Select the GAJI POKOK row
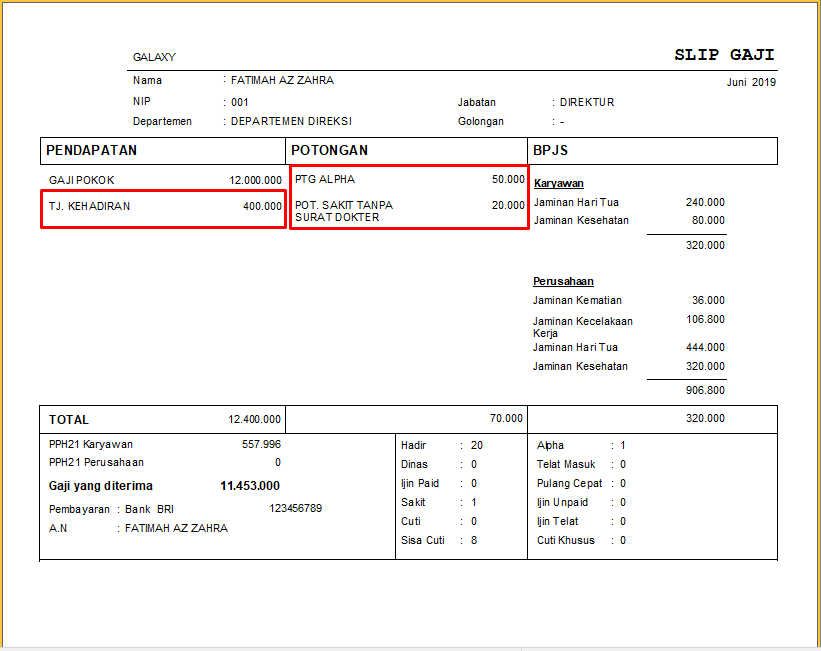 tap(164, 181)
